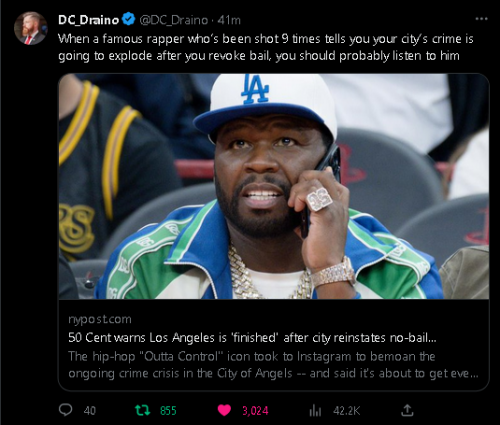
Task: Click the 40 replies count
Action: coord(89,411)
